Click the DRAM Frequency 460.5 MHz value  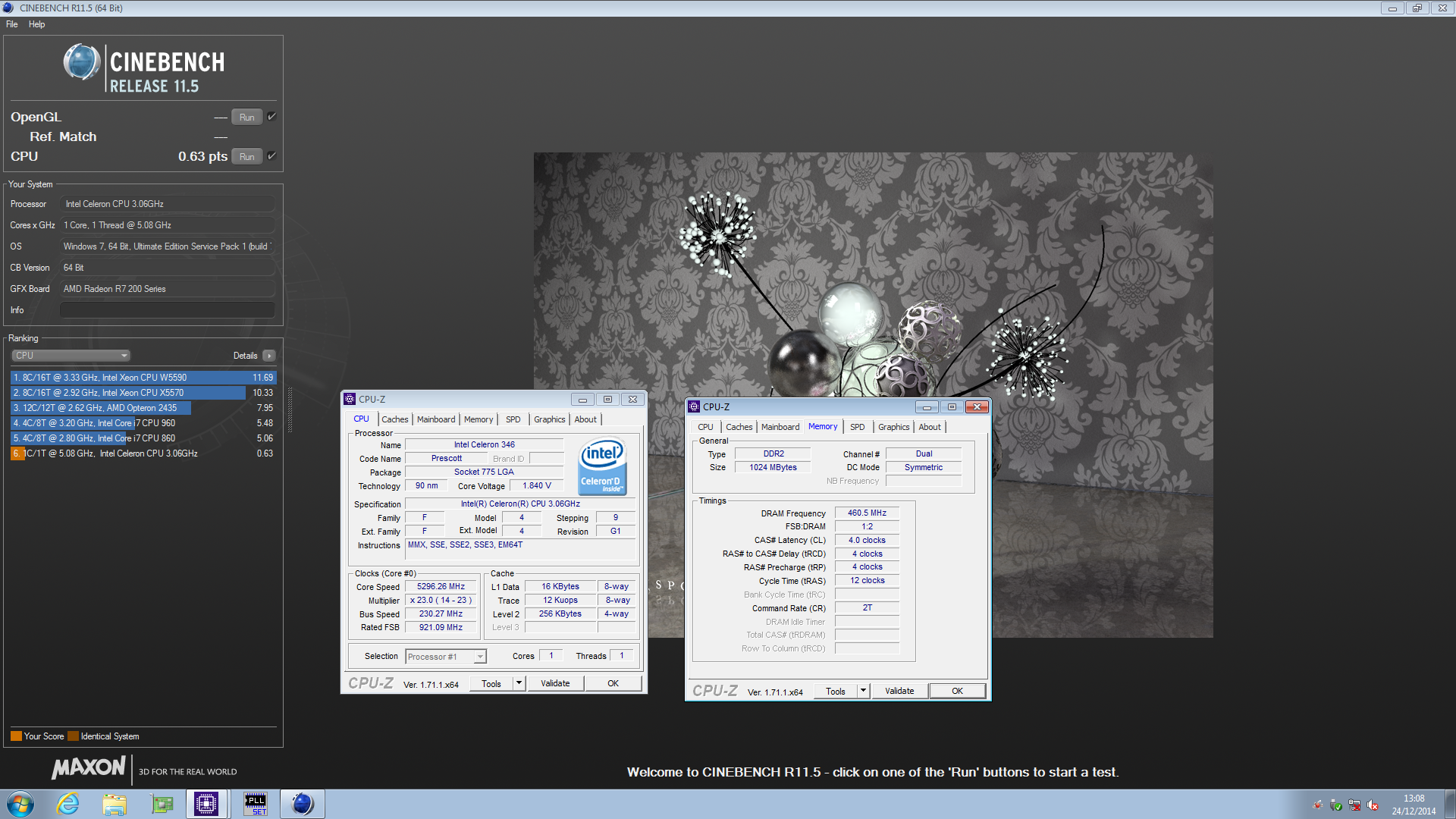tap(867, 513)
